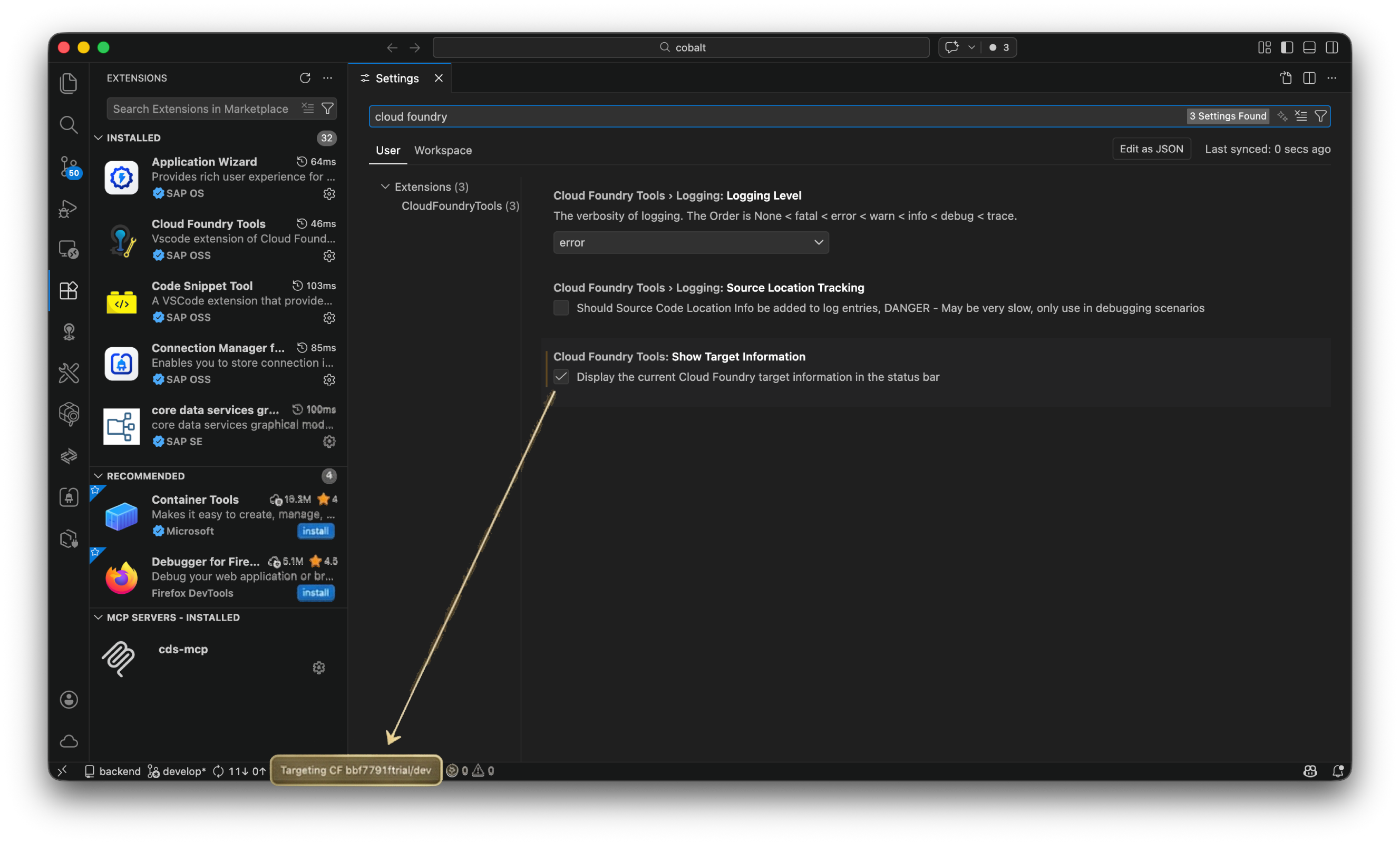Open Run and Debug view
1400x843 pixels.
[x=69, y=209]
